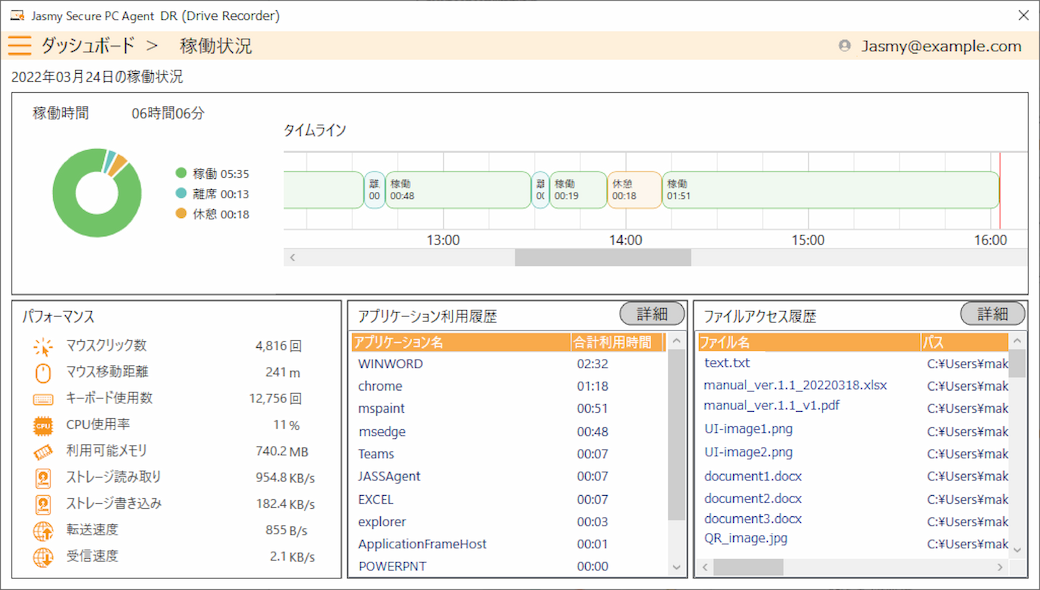Viewport: 1040px width, 590px height.
Task: Click the keyboard usage icon
Action: coord(43,399)
